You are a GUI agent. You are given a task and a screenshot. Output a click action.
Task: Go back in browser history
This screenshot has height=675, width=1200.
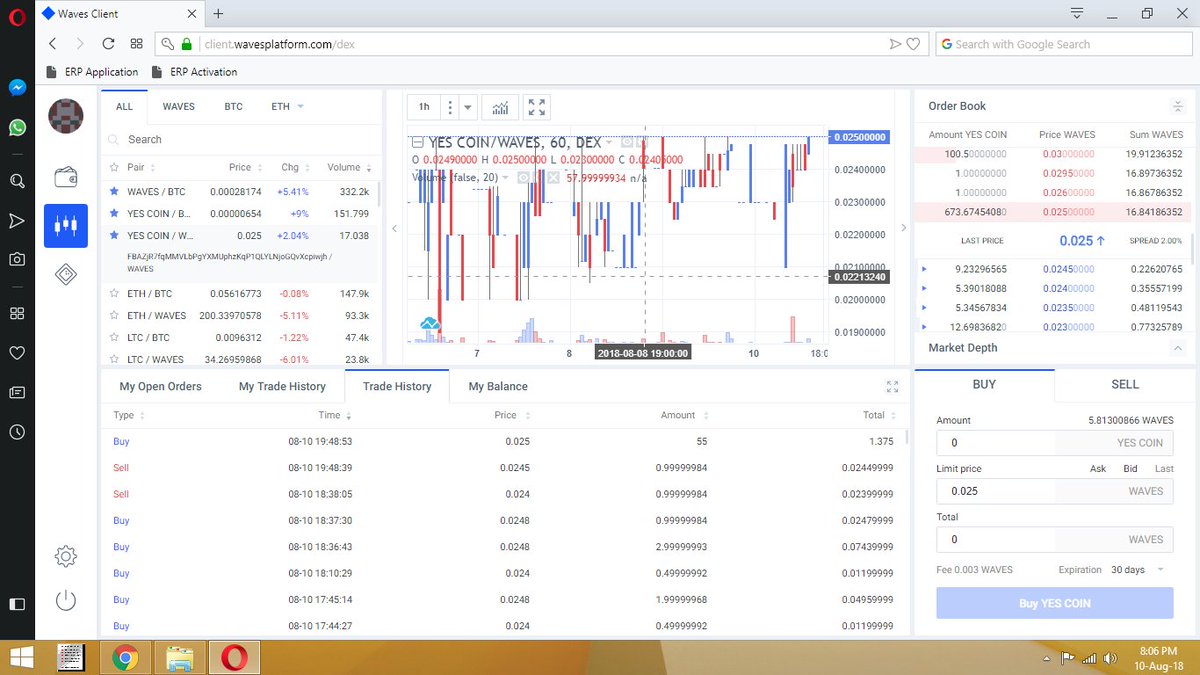53,44
